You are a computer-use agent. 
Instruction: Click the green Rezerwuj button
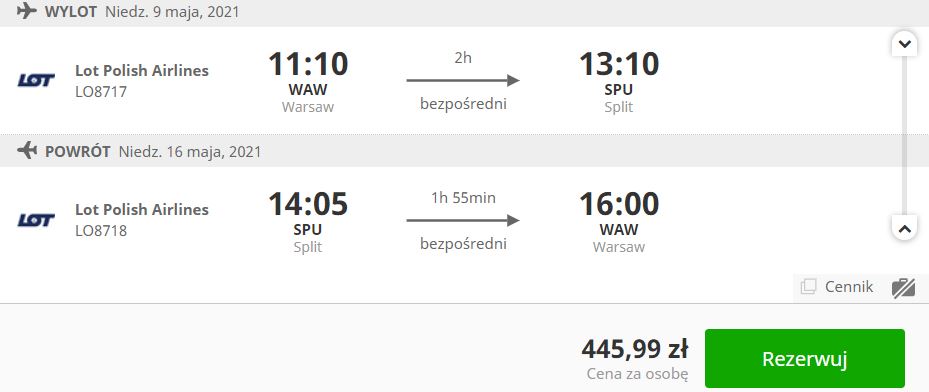[805, 359]
